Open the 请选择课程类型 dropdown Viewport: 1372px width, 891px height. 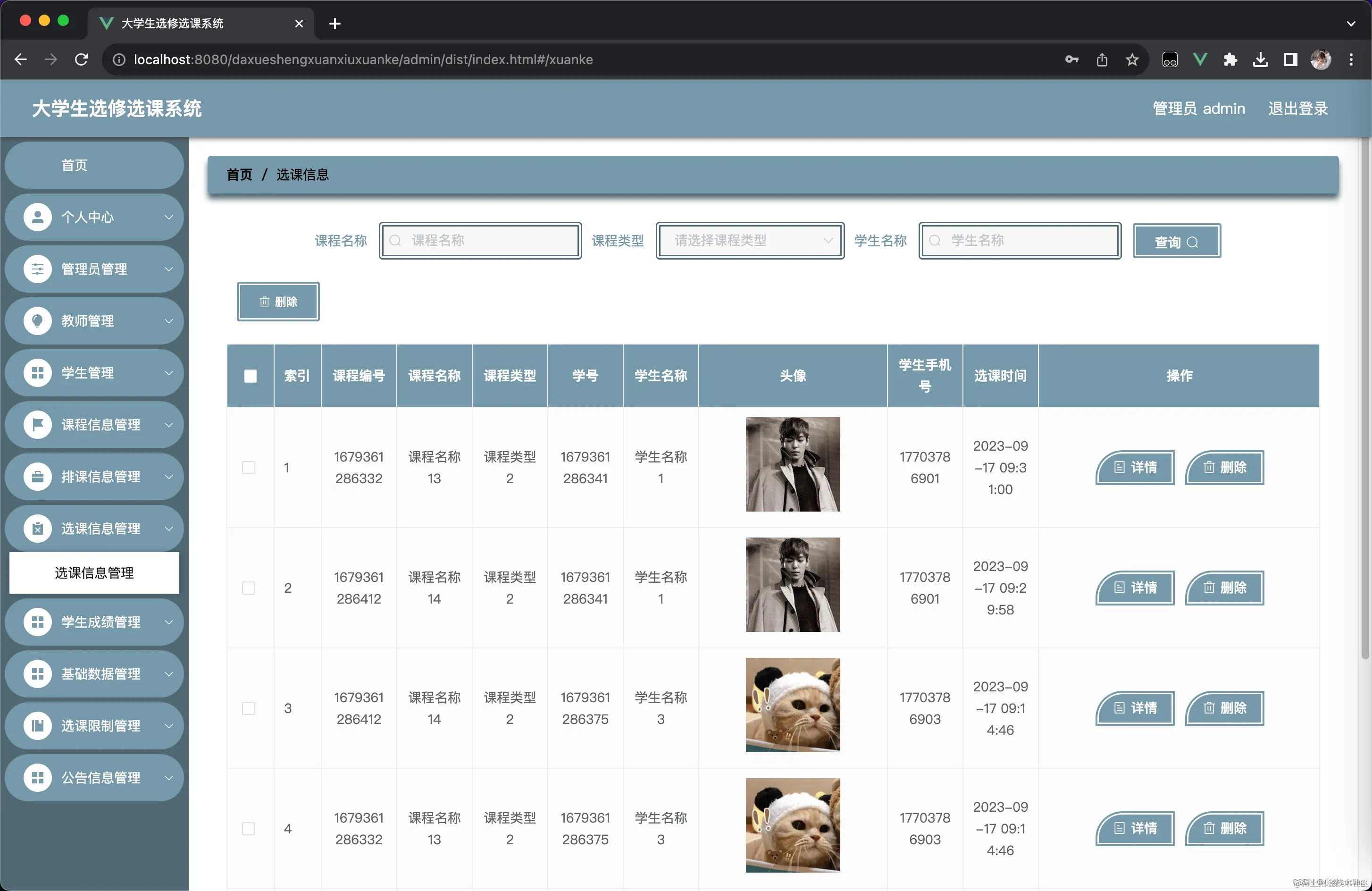pos(750,241)
